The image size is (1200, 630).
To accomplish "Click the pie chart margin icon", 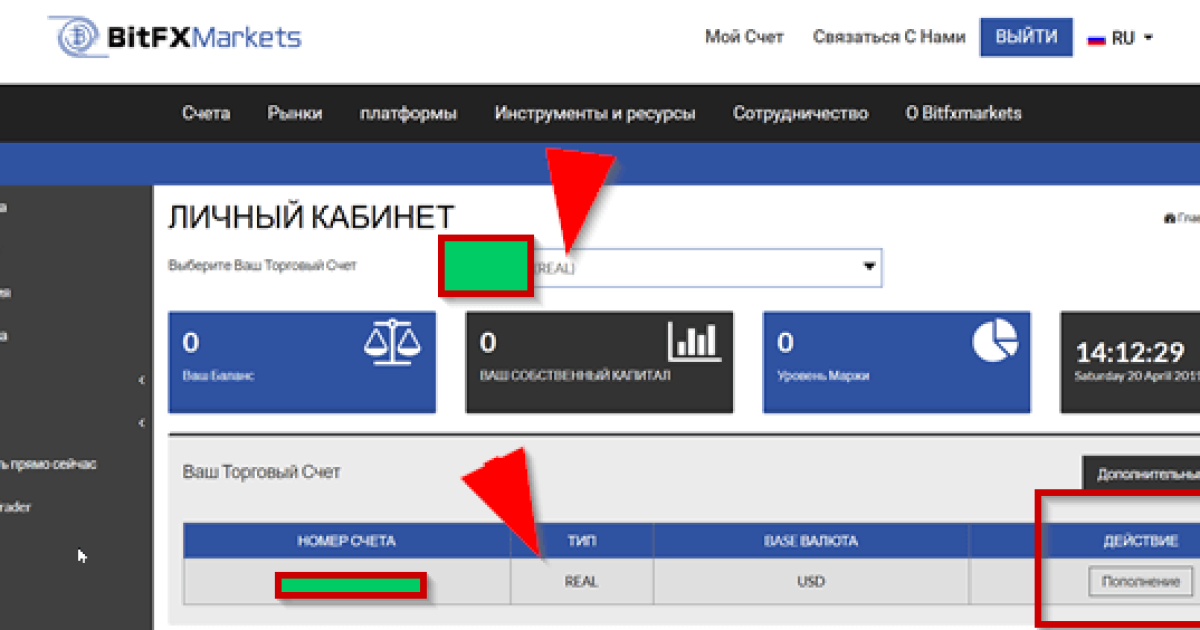I will [994, 341].
